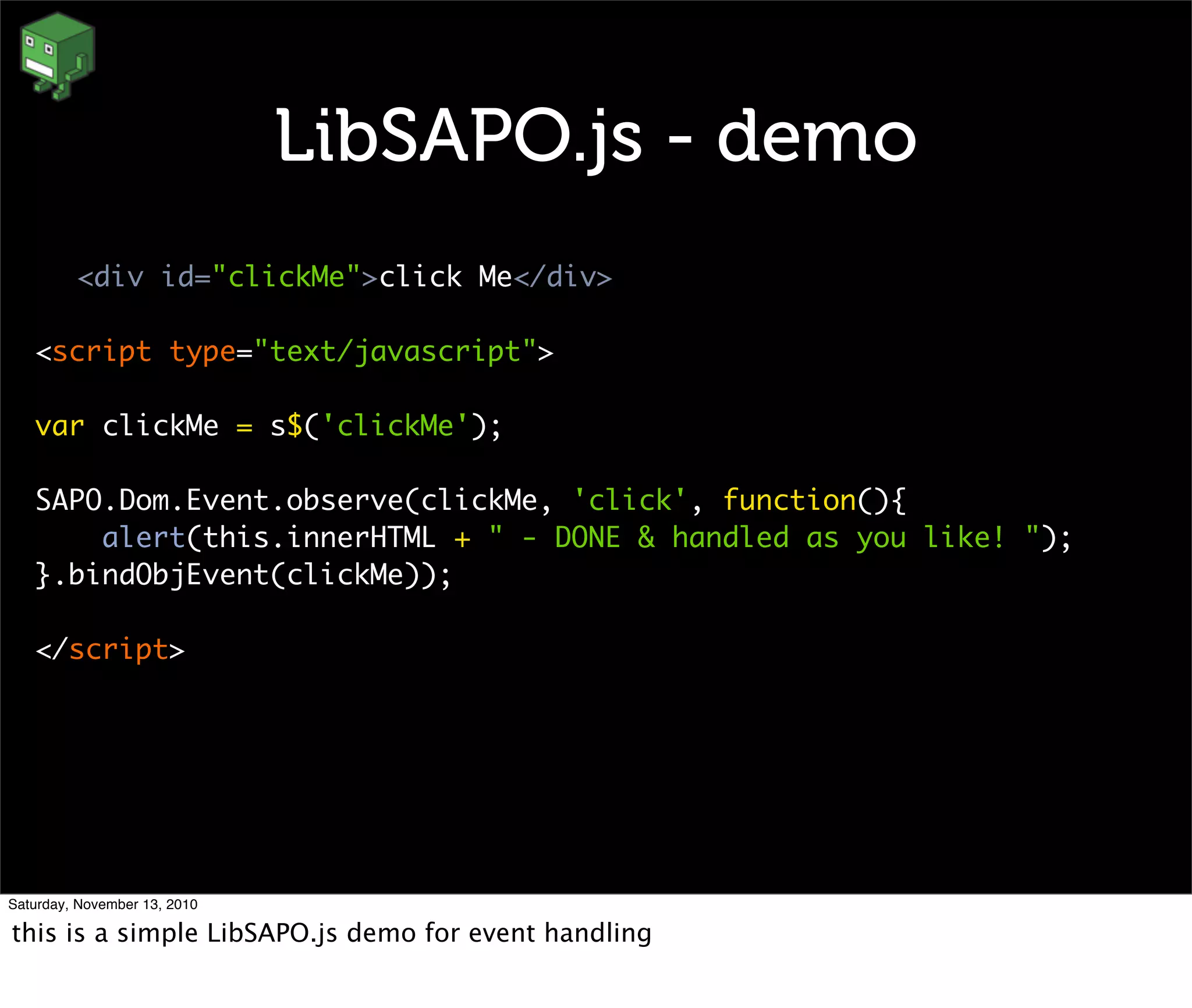Click the click Me div content text
This screenshot has width=1192, height=1008.
[445, 277]
